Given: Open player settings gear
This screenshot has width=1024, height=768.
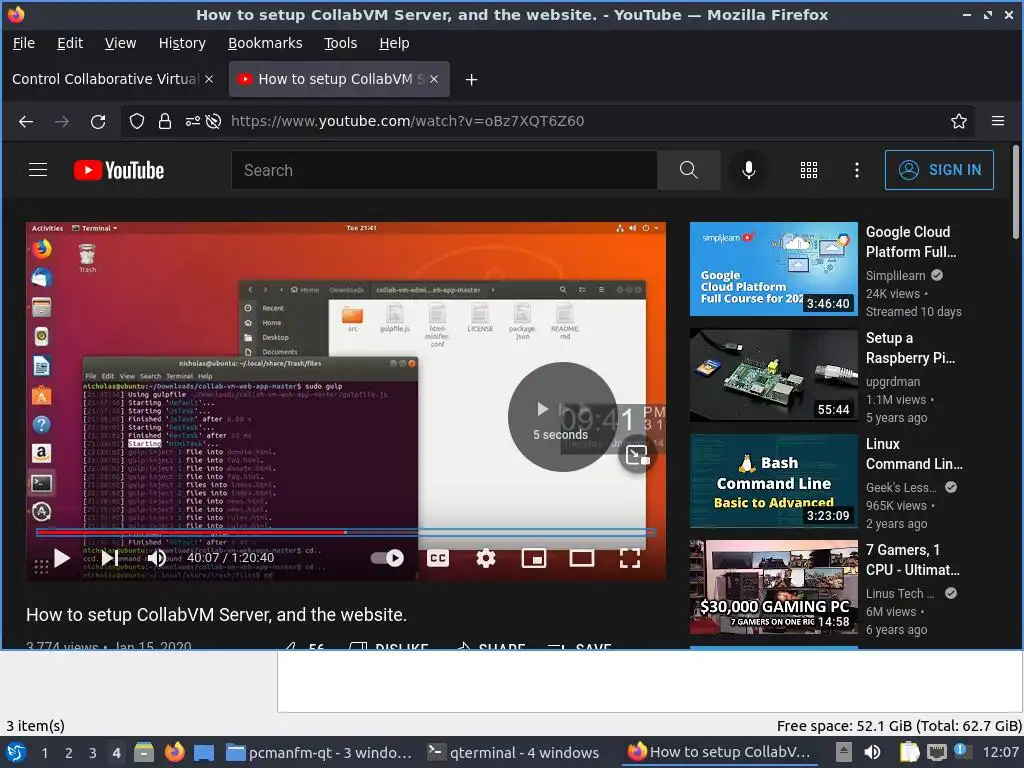Looking at the screenshot, I should coord(485,558).
